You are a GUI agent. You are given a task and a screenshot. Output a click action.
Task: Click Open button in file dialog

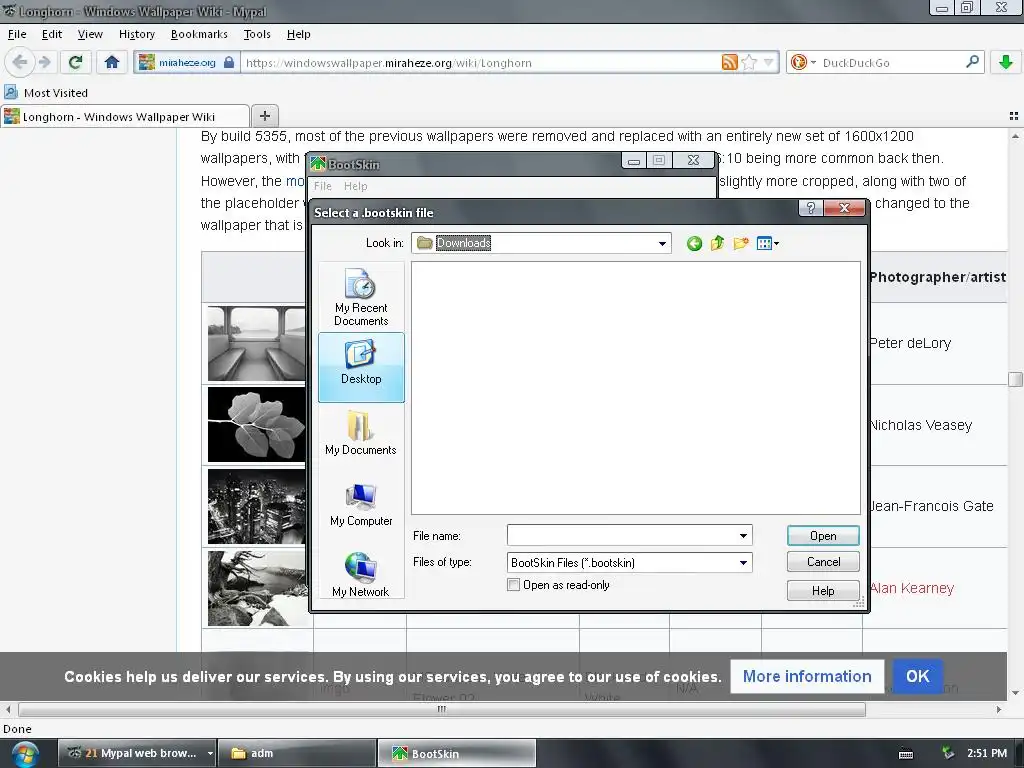(x=823, y=536)
